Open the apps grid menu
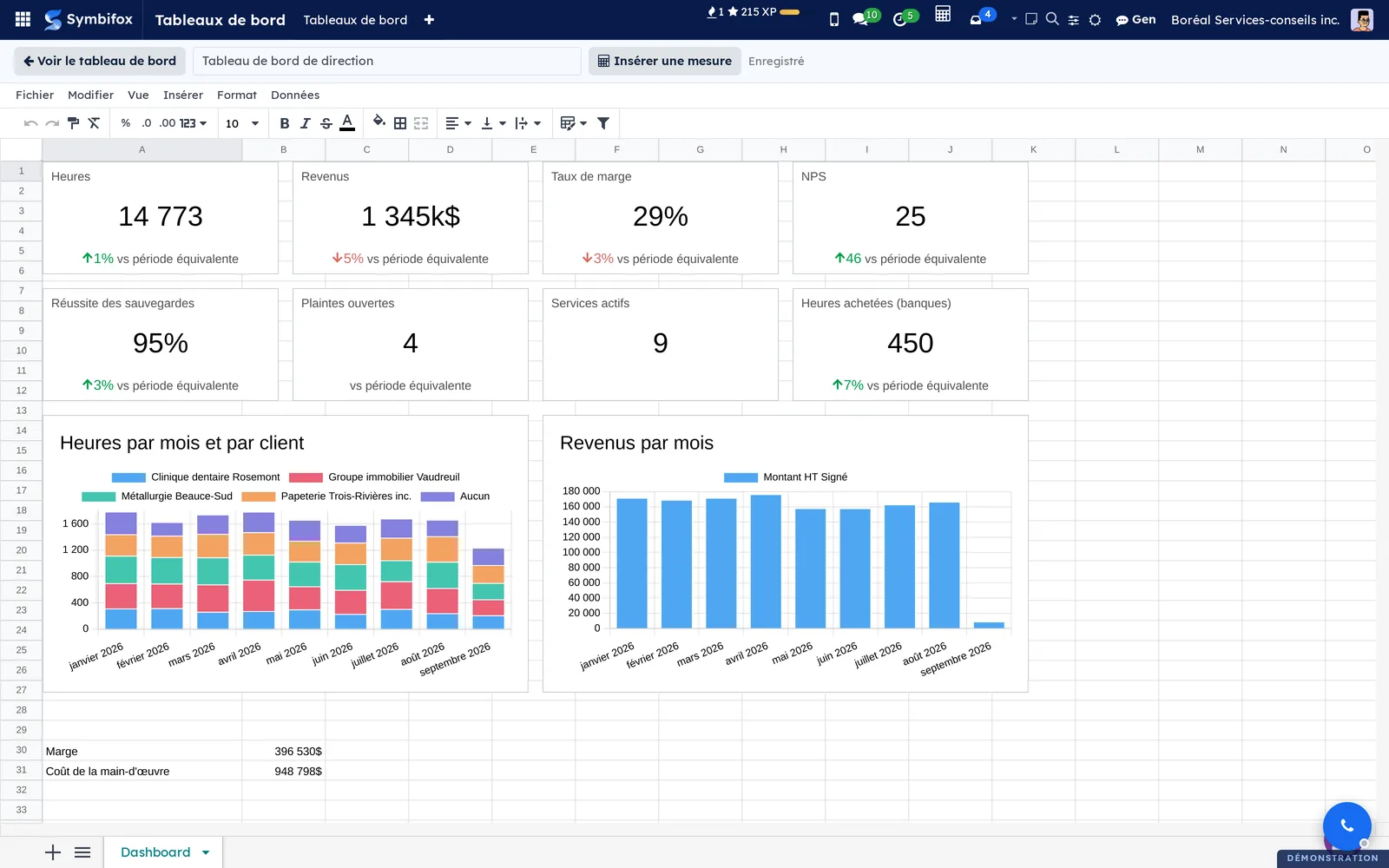The height and width of the screenshot is (868, 1389). (23, 19)
